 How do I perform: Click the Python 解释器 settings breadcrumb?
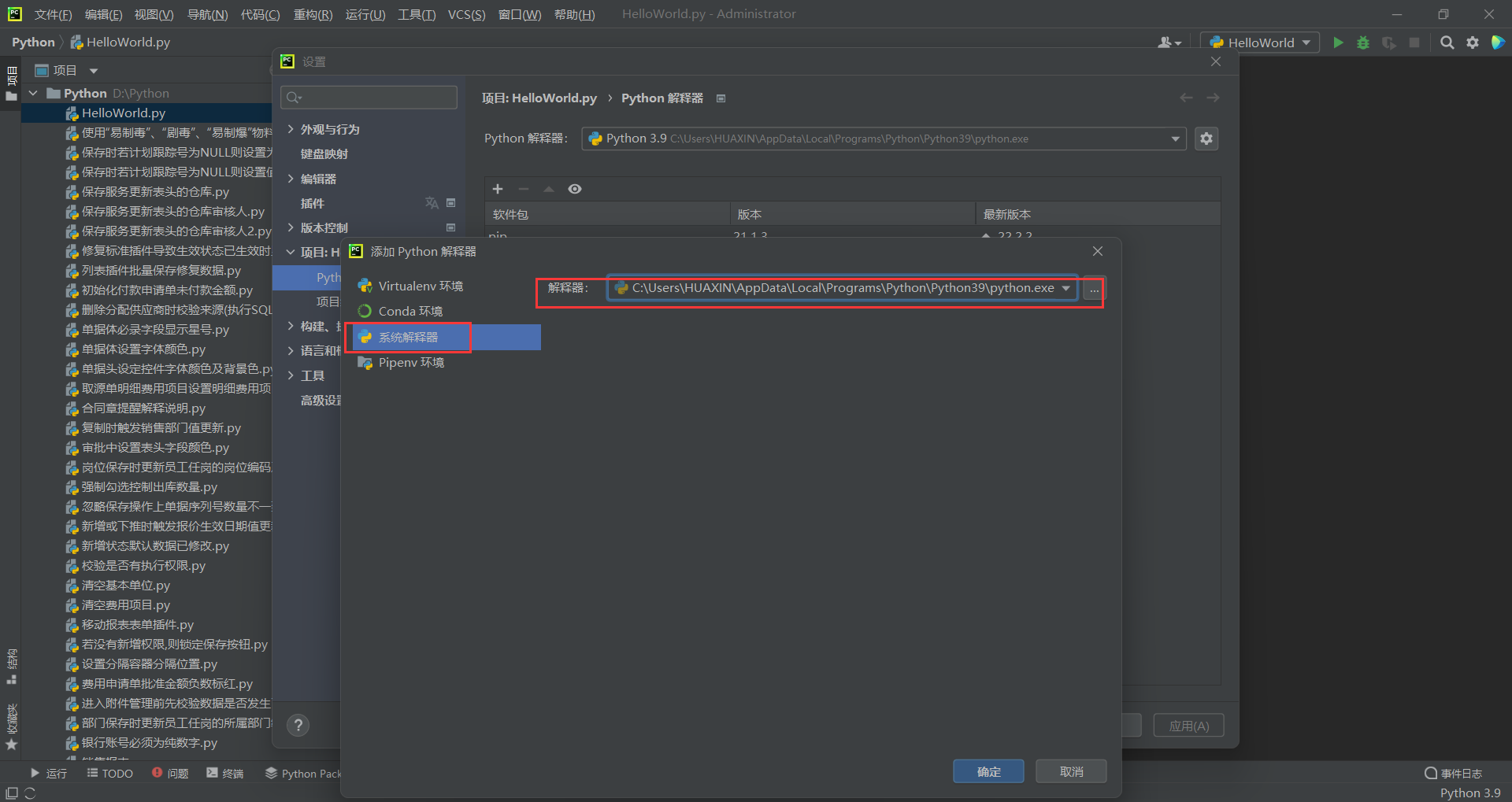pyautogui.click(x=662, y=98)
